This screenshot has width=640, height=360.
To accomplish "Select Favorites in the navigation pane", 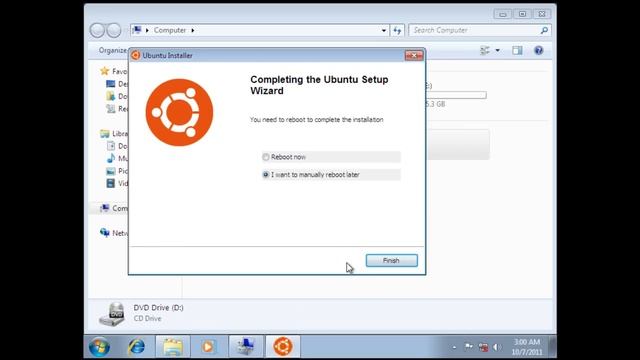I will coord(114,71).
